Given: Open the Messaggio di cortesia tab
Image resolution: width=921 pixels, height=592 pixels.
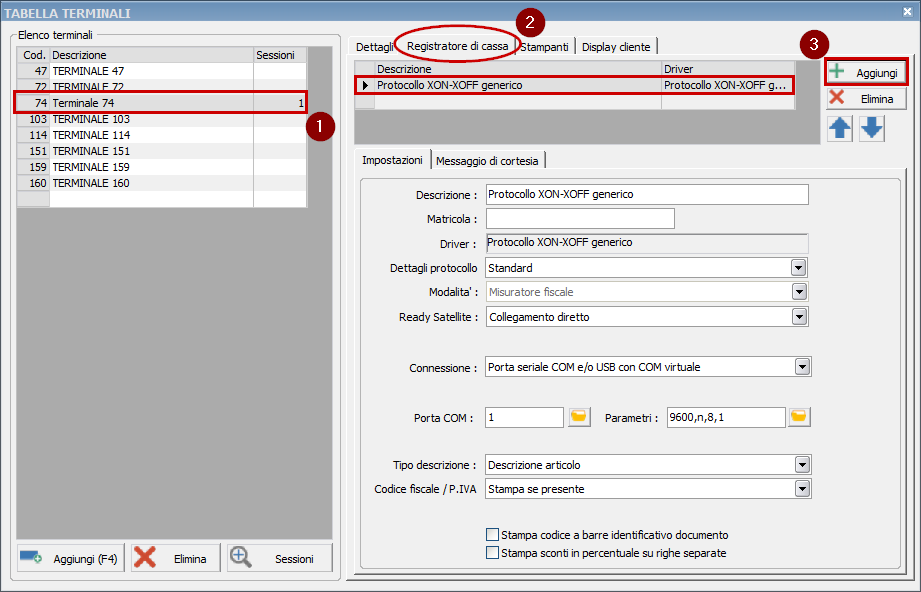Looking at the screenshot, I should [x=491, y=159].
